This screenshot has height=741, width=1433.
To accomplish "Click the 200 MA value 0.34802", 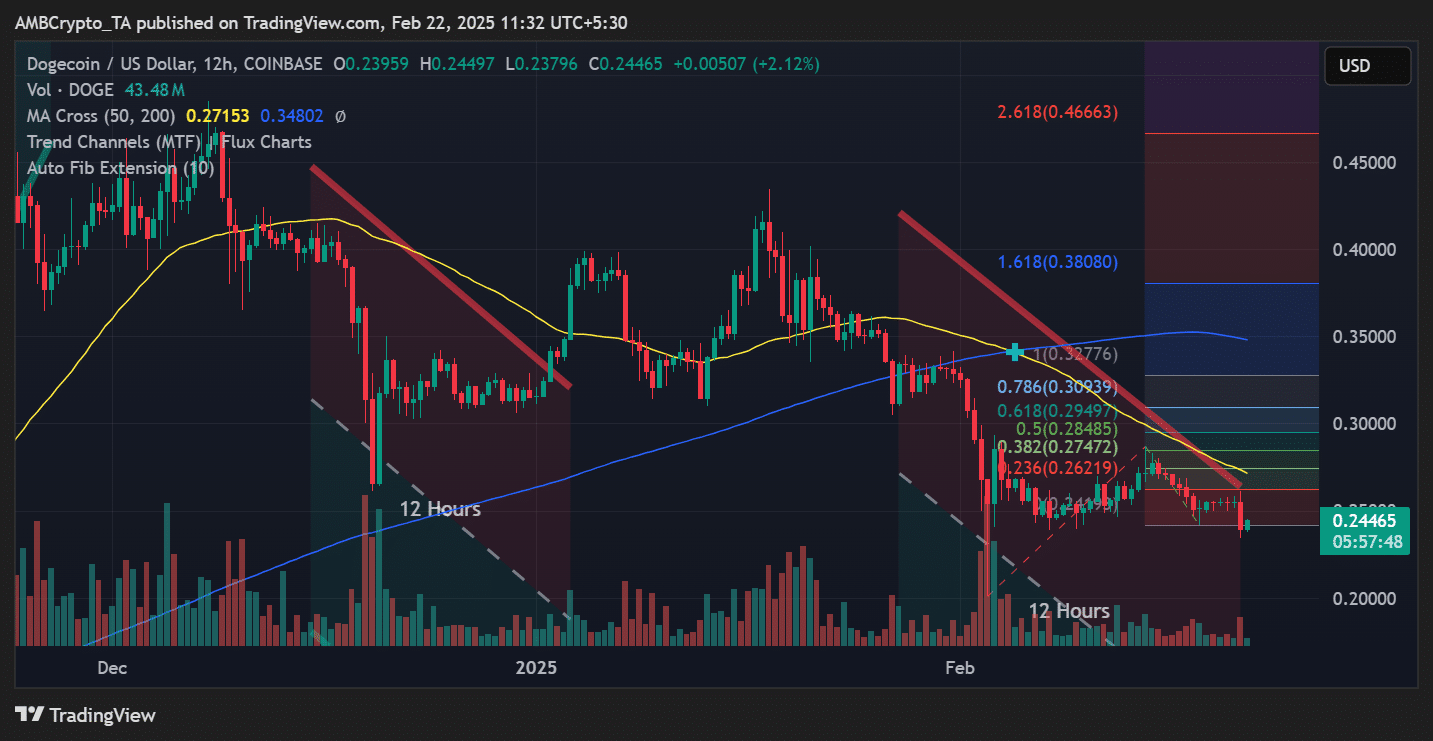I will tap(293, 116).
